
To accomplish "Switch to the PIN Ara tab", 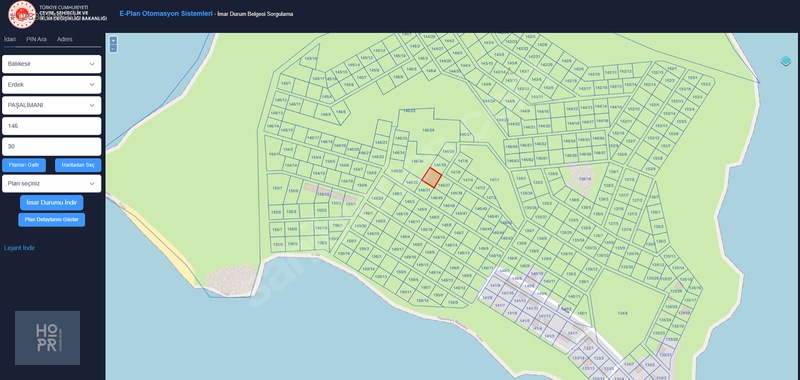I will (36, 39).
